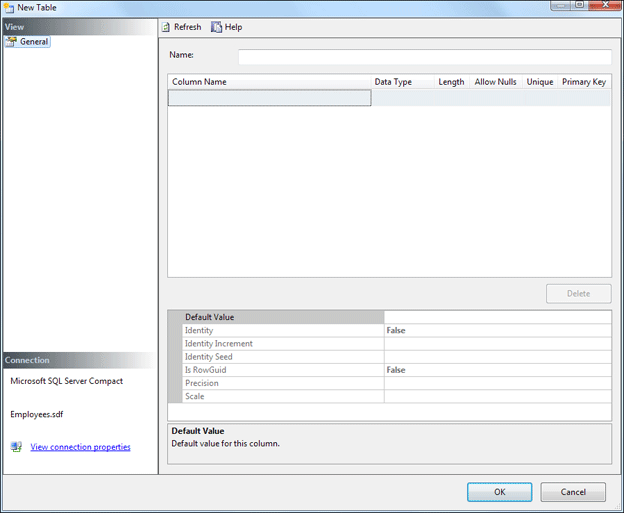Click the Refresh icon in the toolbar
The width and height of the screenshot is (624, 513).
click(166, 27)
